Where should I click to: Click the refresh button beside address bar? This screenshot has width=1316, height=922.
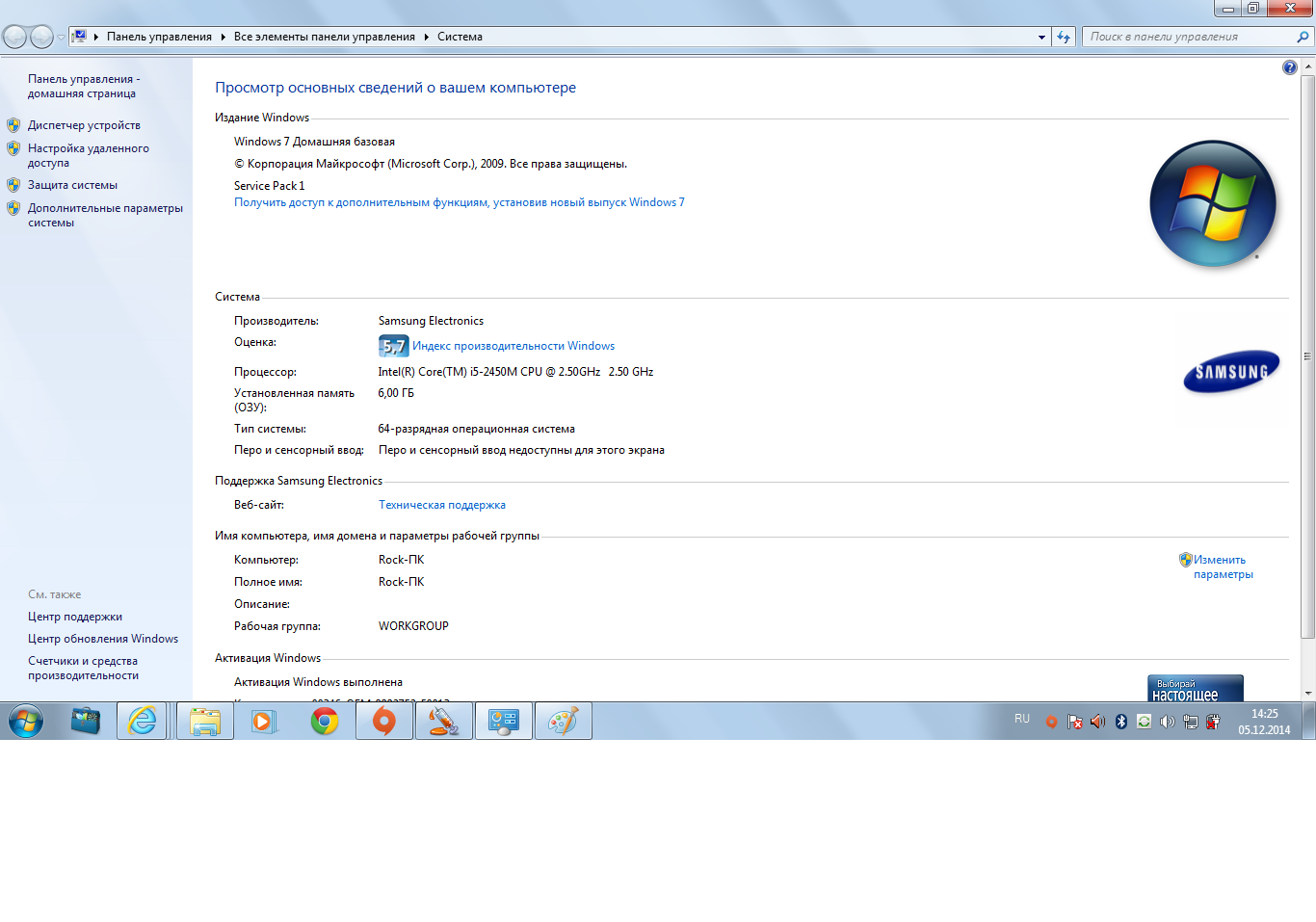pyautogui.click(x=1064, y=37)
